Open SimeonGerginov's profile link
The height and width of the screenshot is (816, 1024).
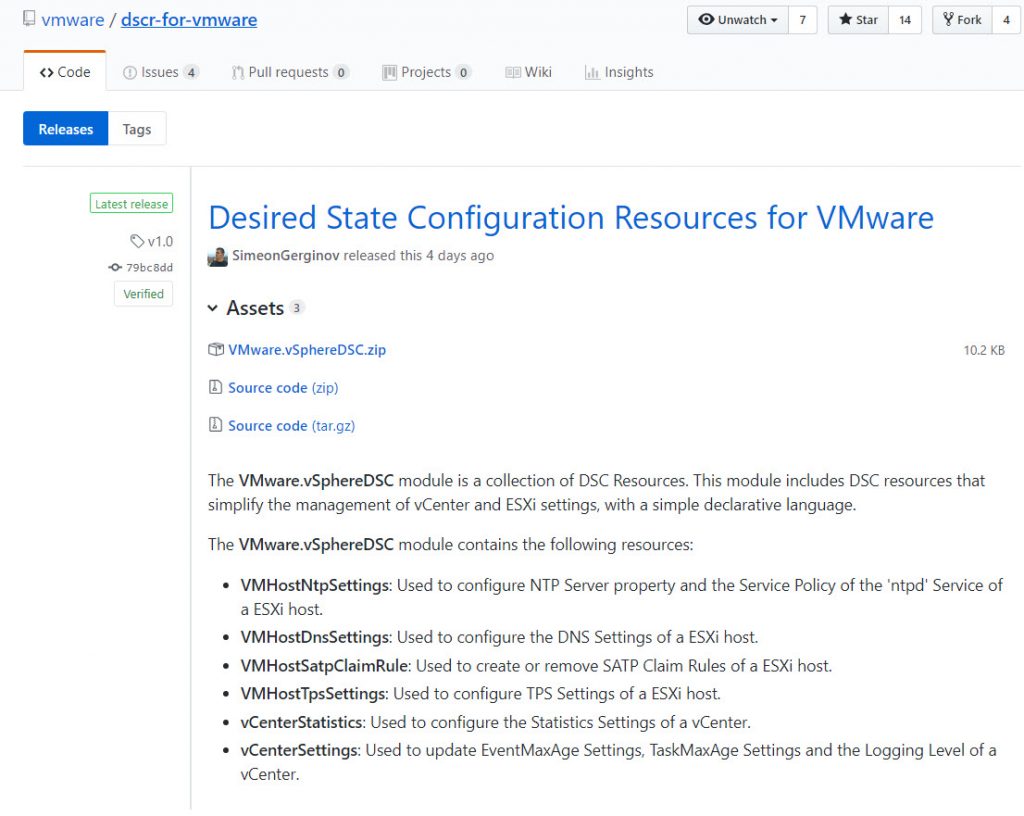click(286, 255)
